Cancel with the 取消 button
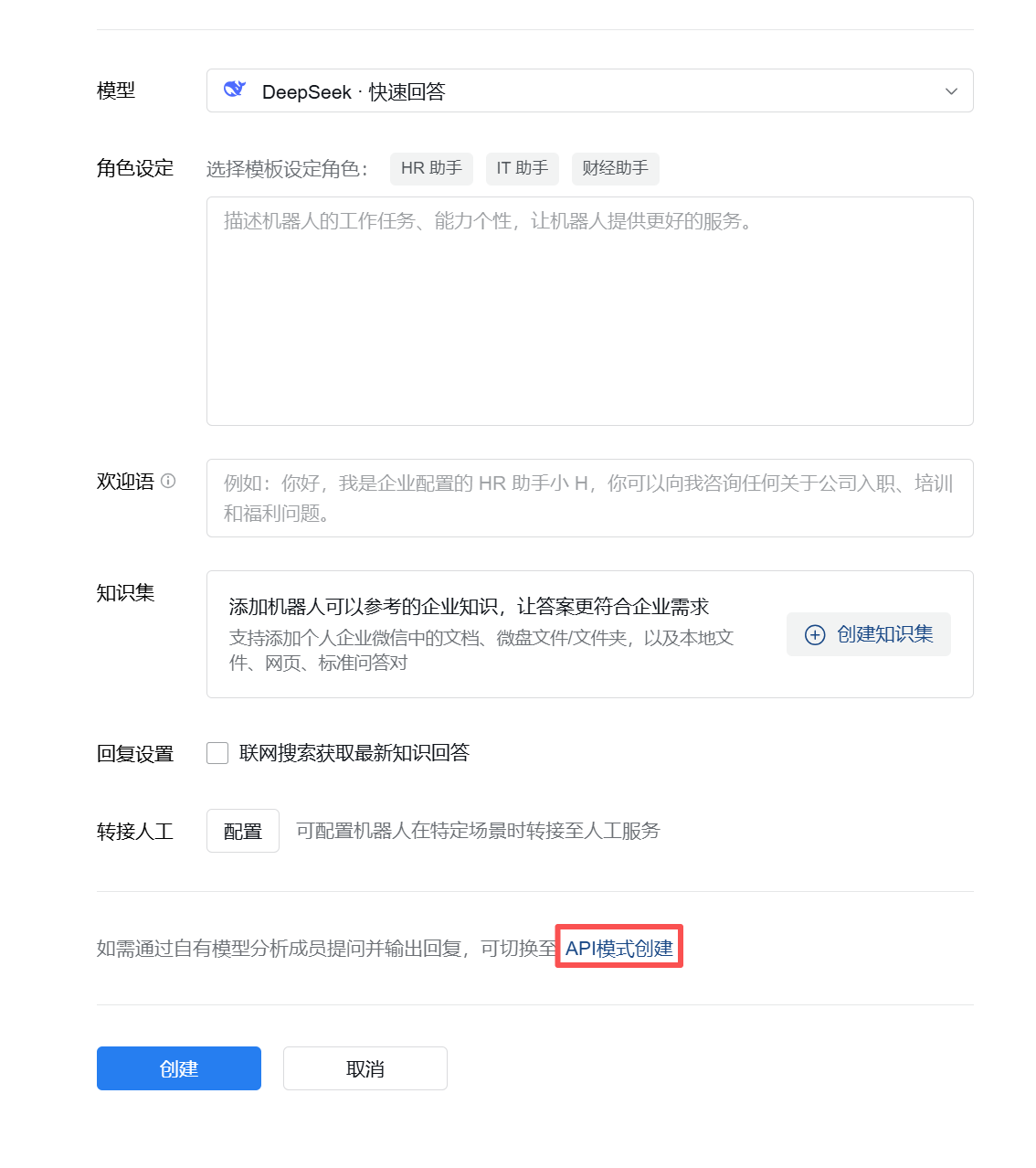The width and height of the screenshot is (1036, 1168). point(365,1068)
